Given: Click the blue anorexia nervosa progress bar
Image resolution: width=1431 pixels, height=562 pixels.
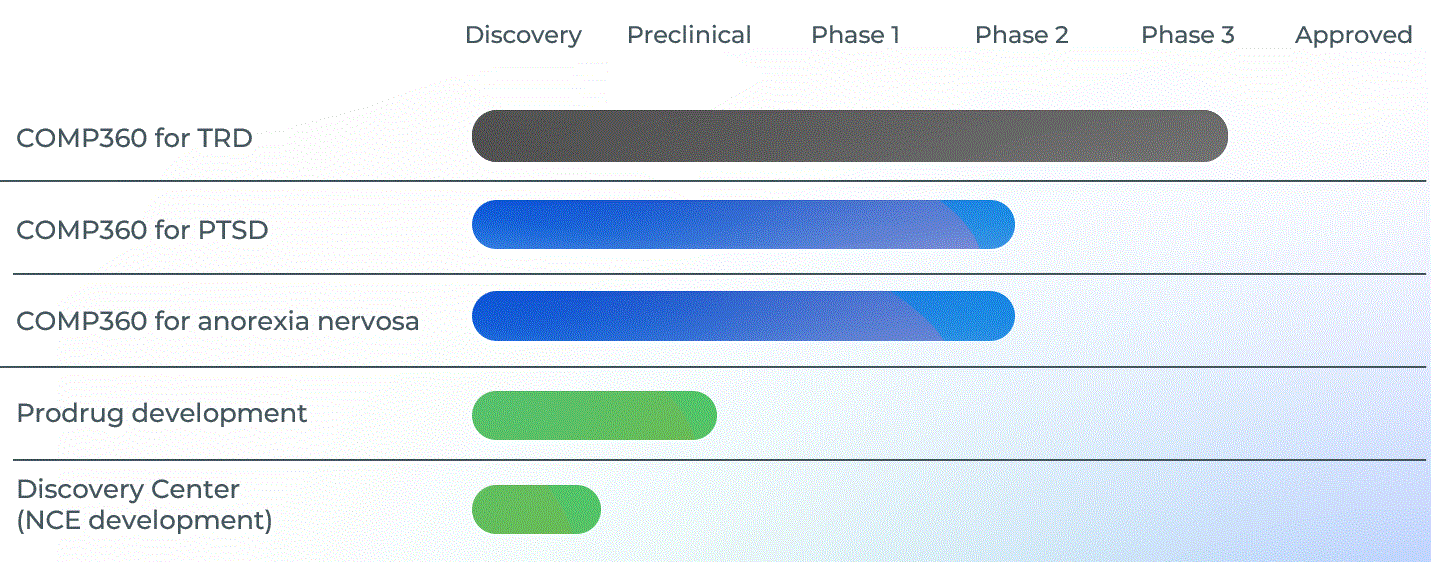Looking at the screenshot, I should 743,316.
